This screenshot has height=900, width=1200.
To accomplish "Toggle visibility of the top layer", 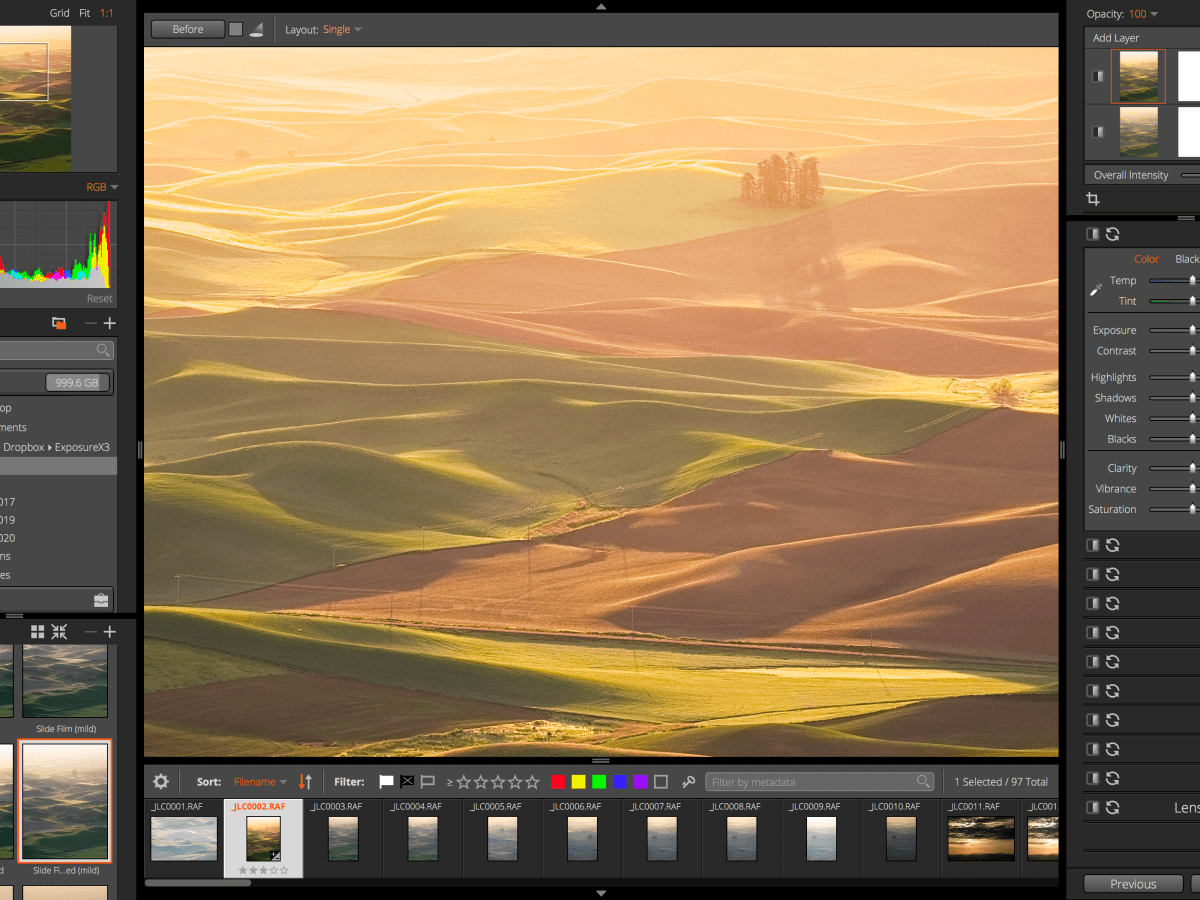I will click(x=1098, y=77).
